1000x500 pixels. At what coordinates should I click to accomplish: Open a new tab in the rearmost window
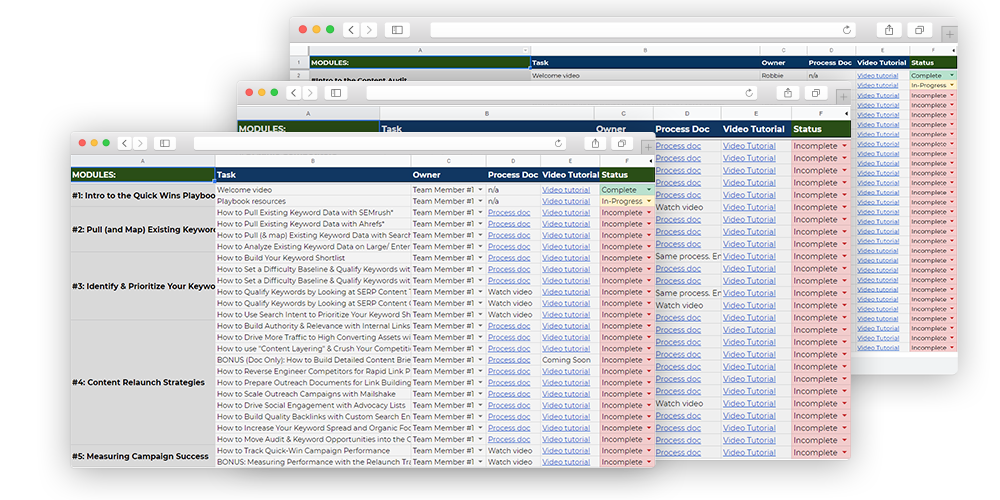point(948,33)
